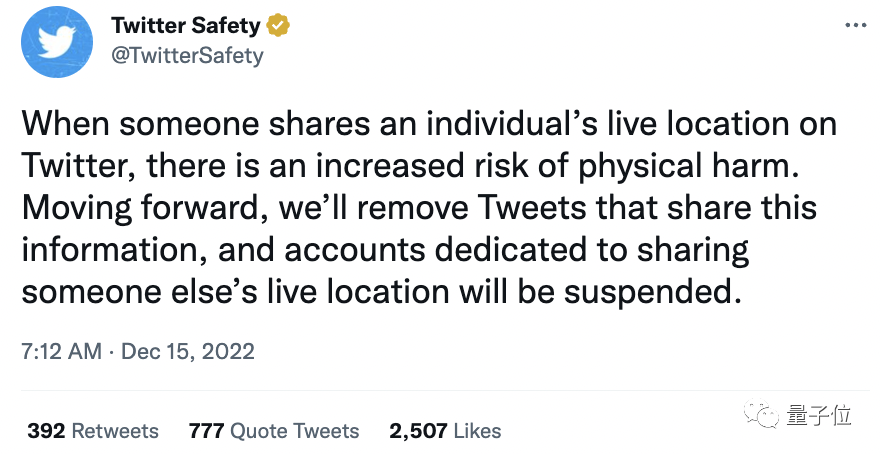View the 2,507 Likes list
This screenshot has height=454, width=880.
pos(445,431)
